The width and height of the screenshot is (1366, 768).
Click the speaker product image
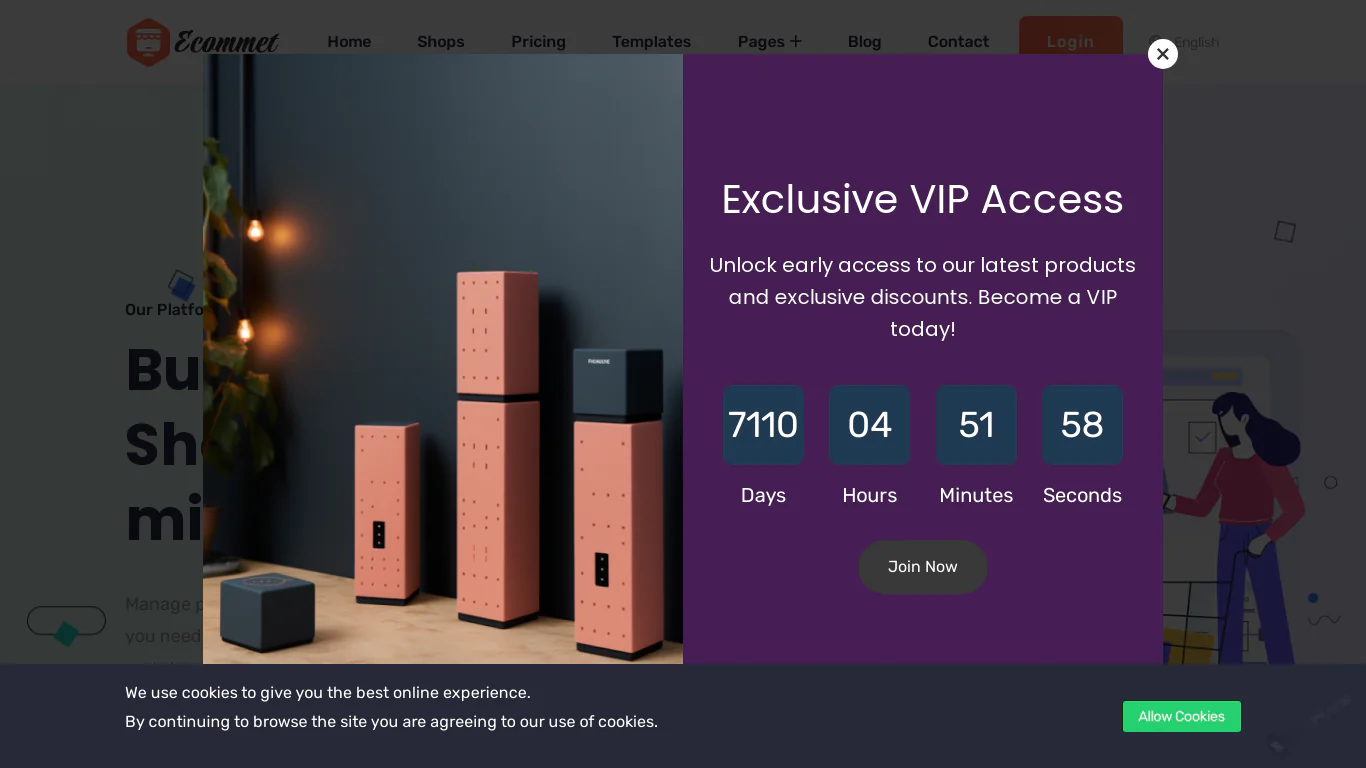click(443, 359)
